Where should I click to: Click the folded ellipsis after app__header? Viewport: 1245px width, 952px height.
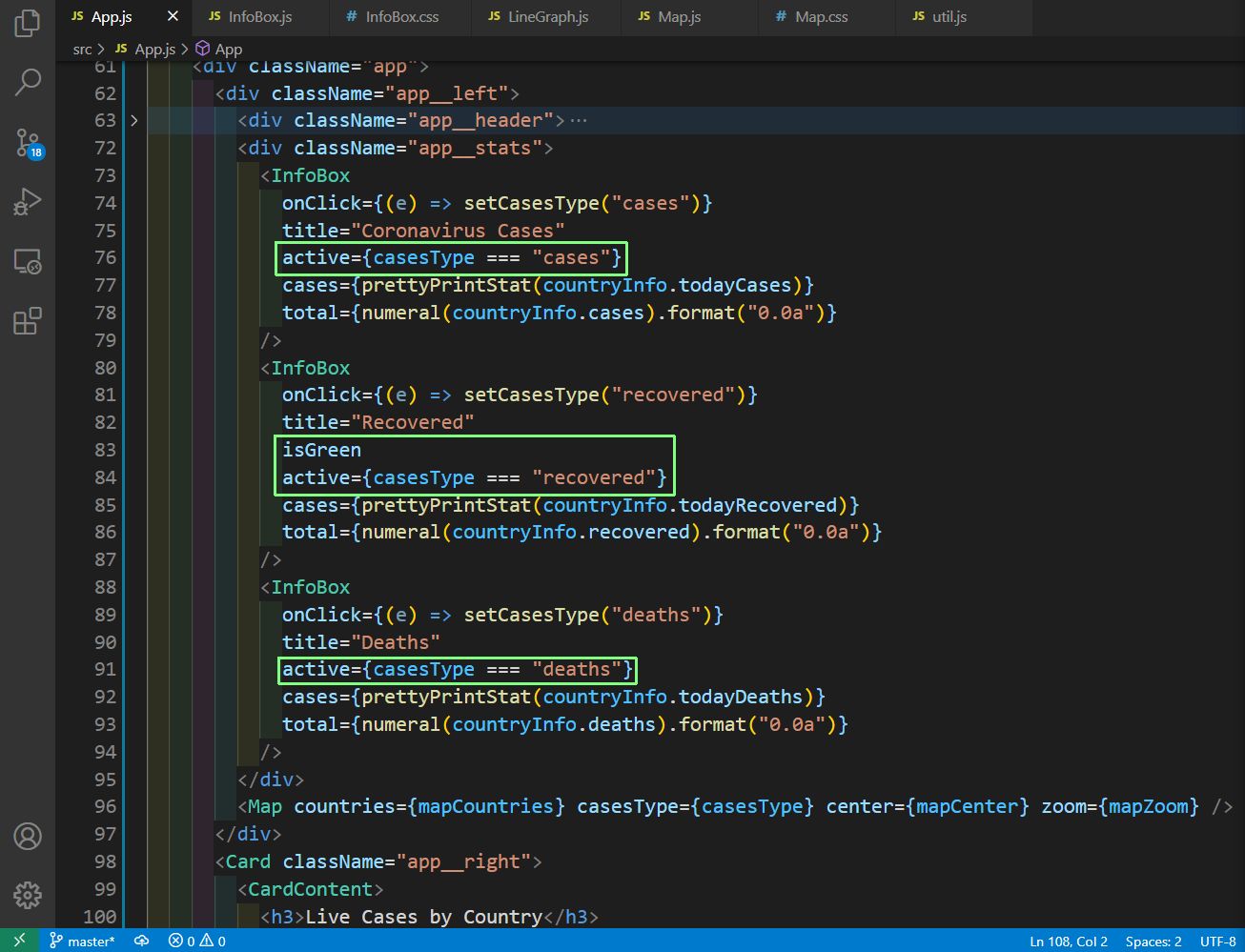point(578,121)
